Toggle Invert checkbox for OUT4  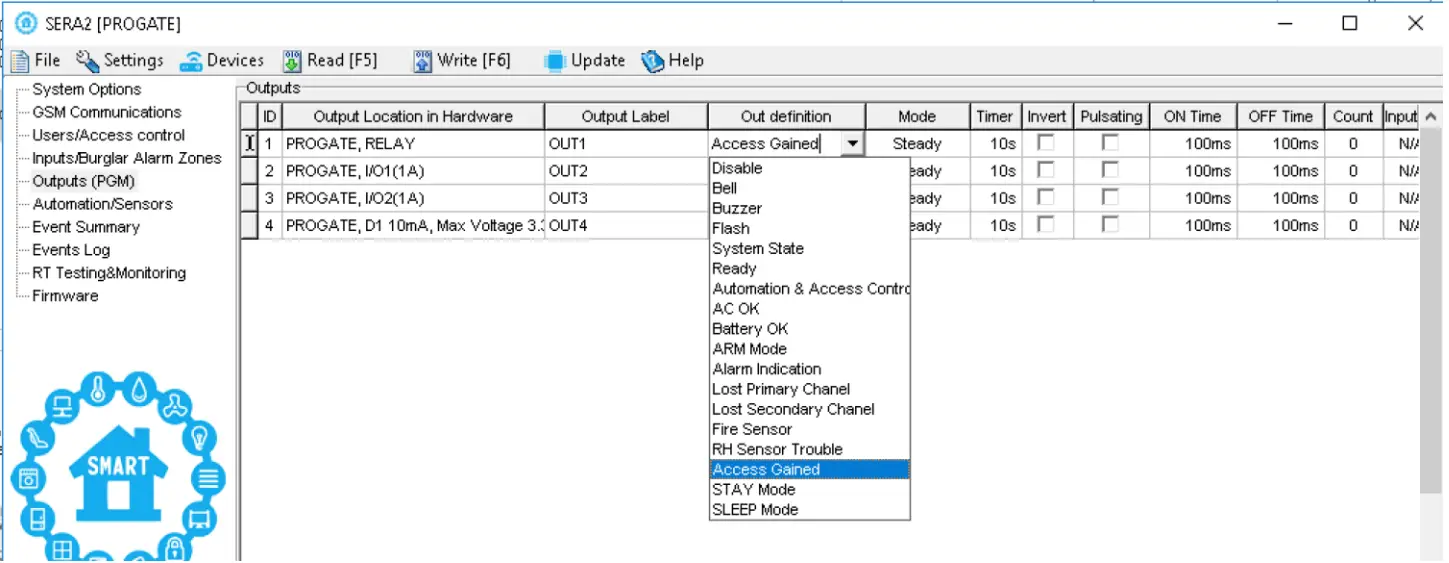(1046, 225)
